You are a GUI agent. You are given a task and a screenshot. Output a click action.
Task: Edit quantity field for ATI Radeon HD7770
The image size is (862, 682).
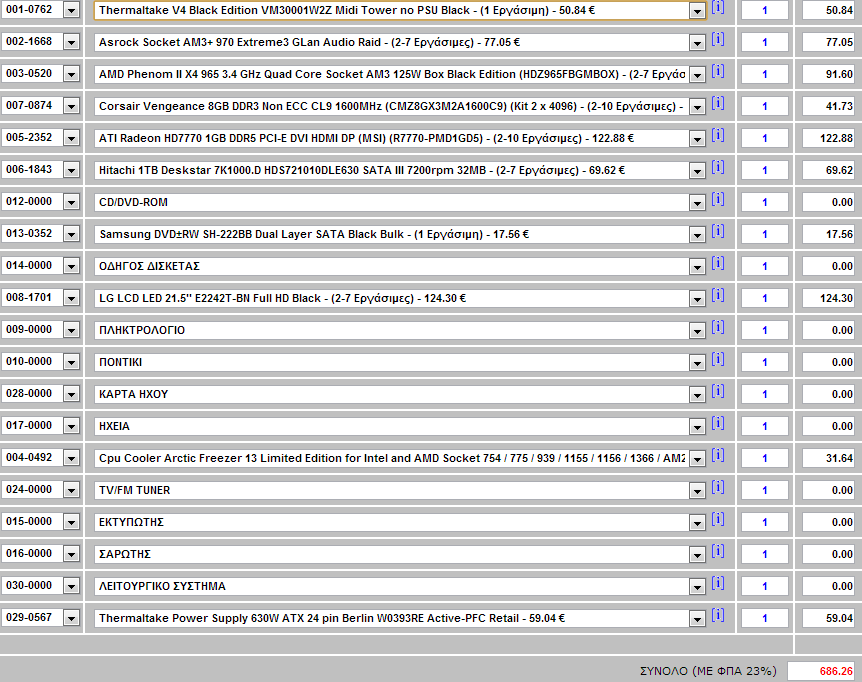[x=765, y=138]
